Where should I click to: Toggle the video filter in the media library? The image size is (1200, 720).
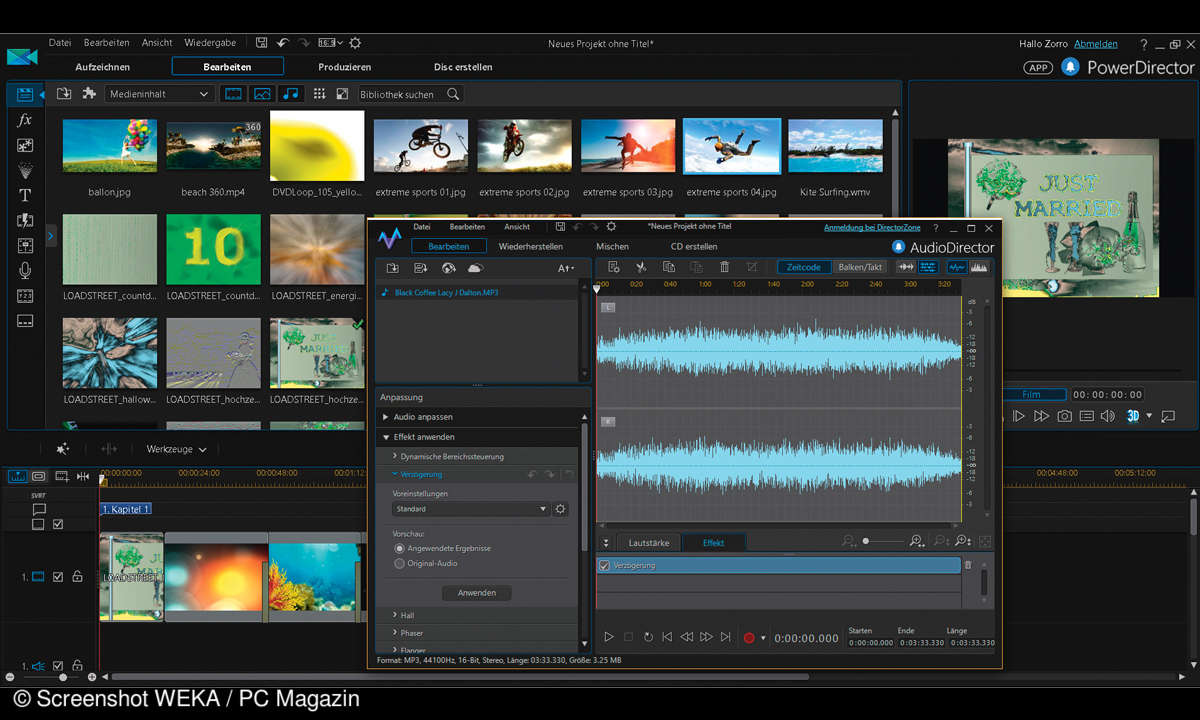(x=233, y=94)
